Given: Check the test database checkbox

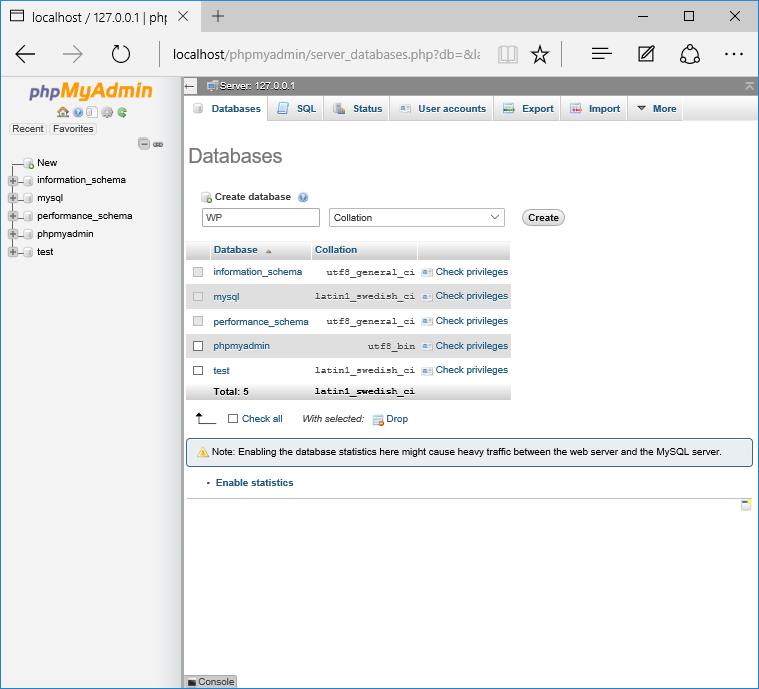Looking at the screenshot, I should (198, 370).
